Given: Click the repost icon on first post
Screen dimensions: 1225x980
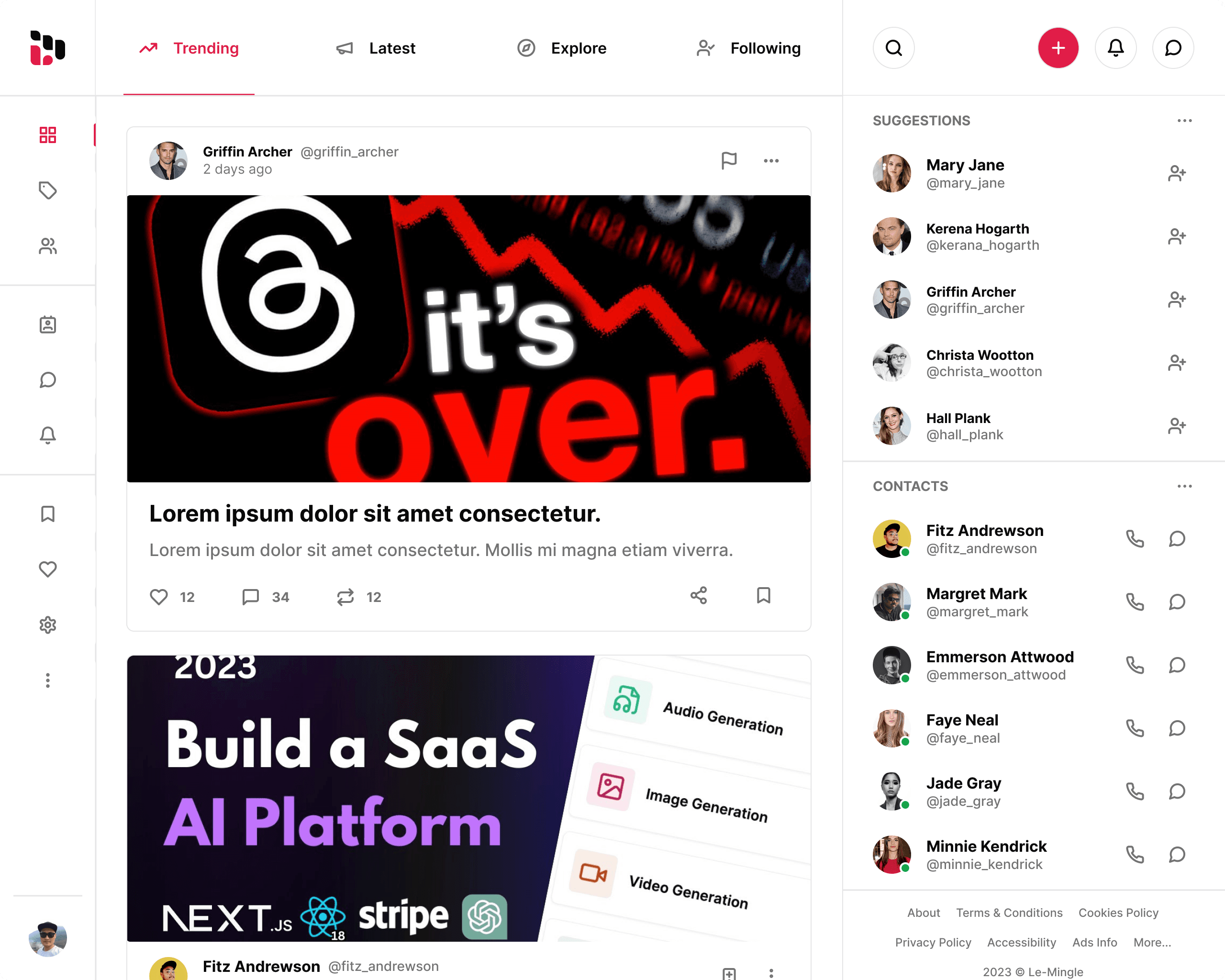Looking at the screenshot, I should pos(345,596).
